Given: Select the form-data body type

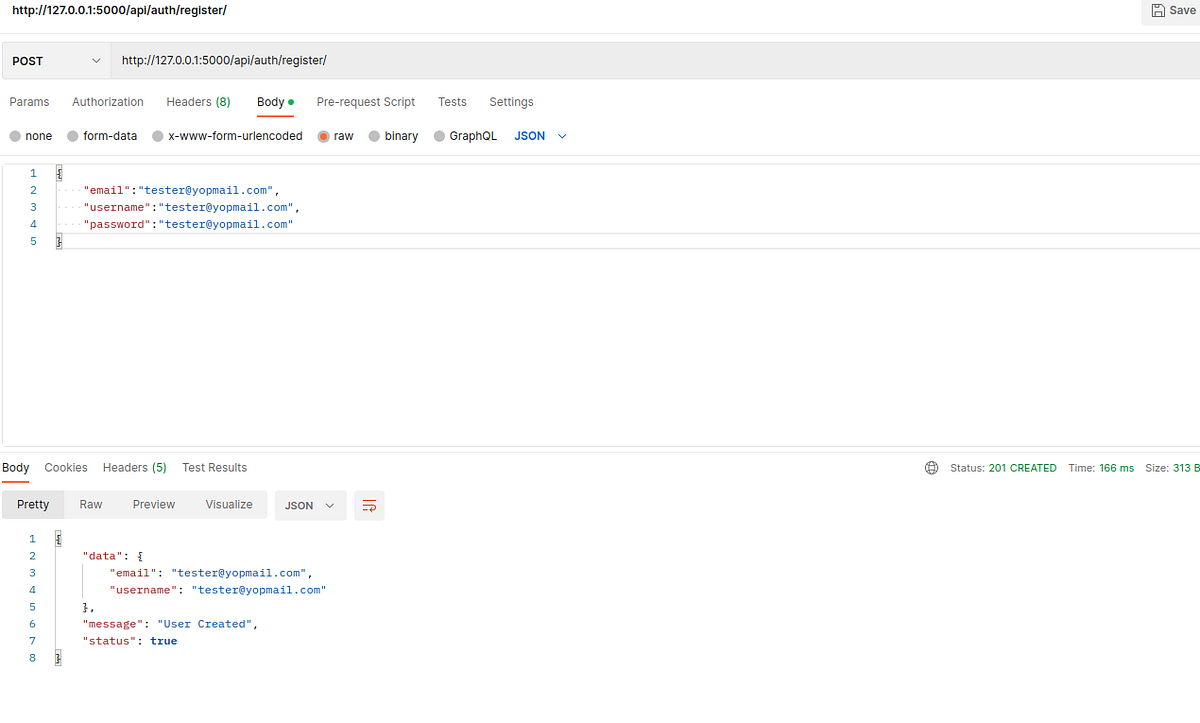Looking at the screenshot, I should coord(101,135).
